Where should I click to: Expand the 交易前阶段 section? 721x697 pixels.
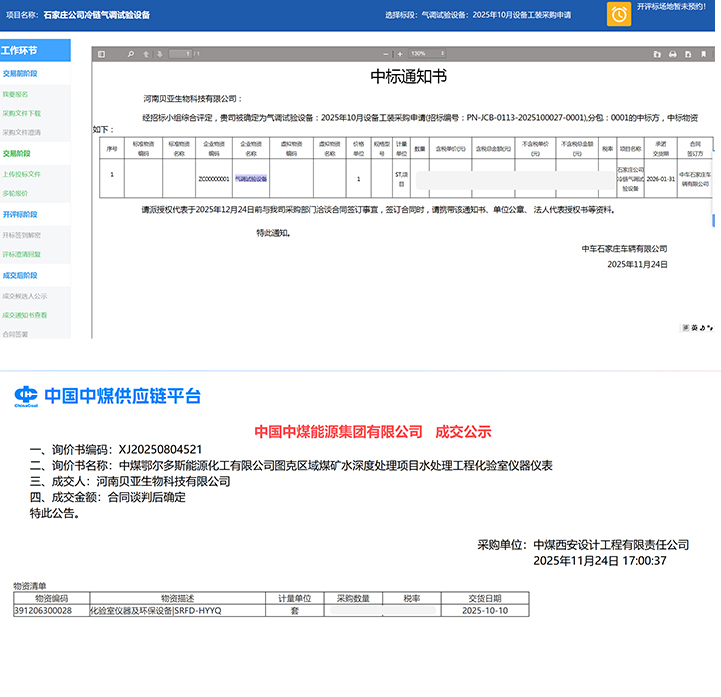tap(20, 74)
